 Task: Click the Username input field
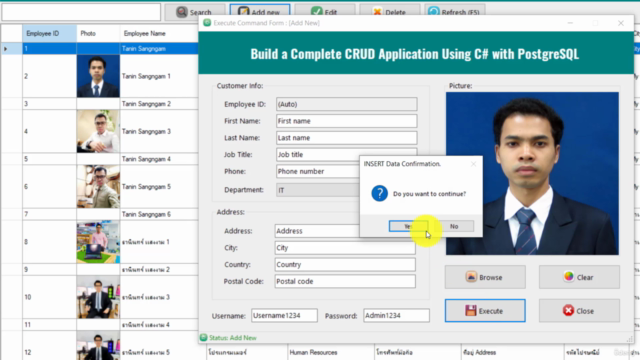[284, 316]
